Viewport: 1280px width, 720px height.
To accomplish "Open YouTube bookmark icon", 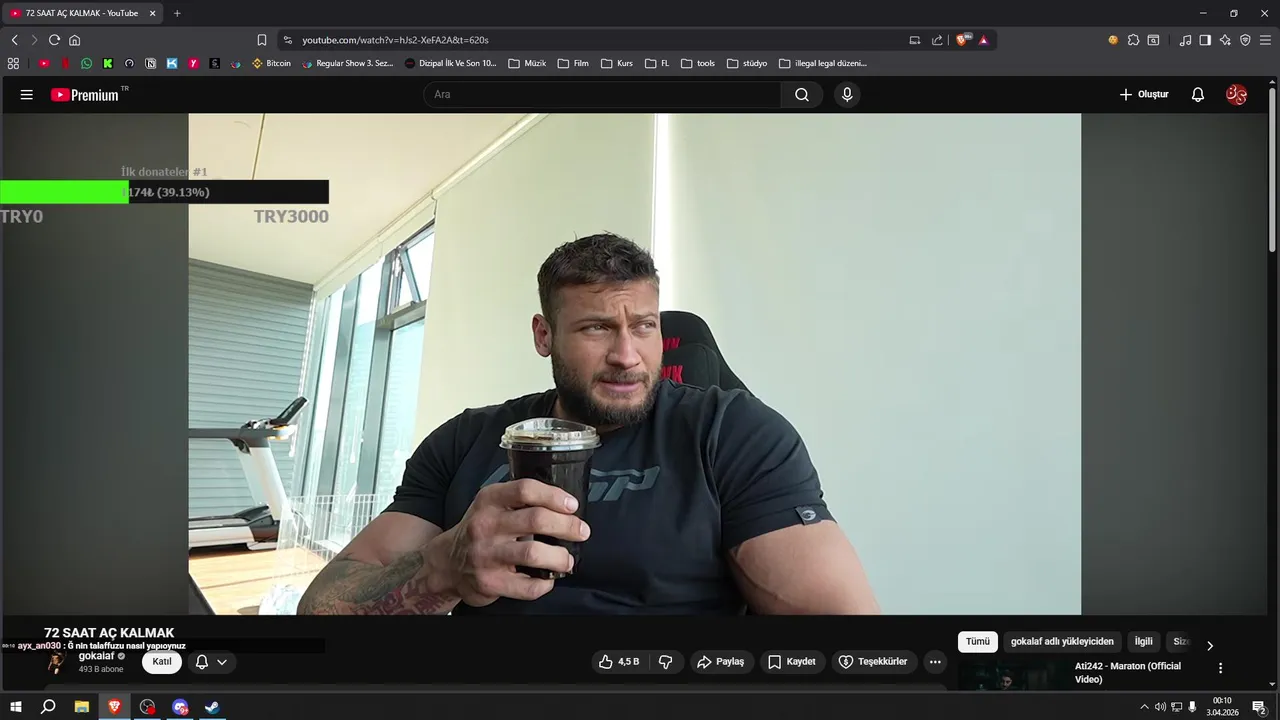I will tap(44, 63).
